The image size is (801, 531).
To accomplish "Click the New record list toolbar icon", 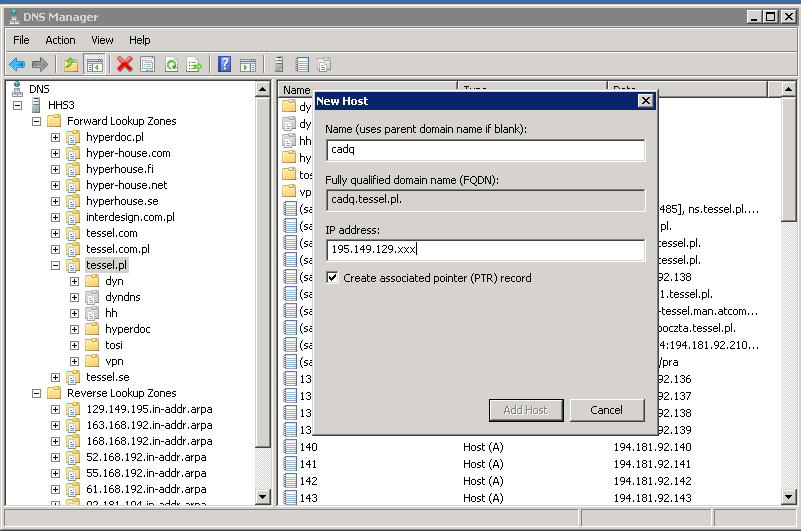I will [302, 64].
